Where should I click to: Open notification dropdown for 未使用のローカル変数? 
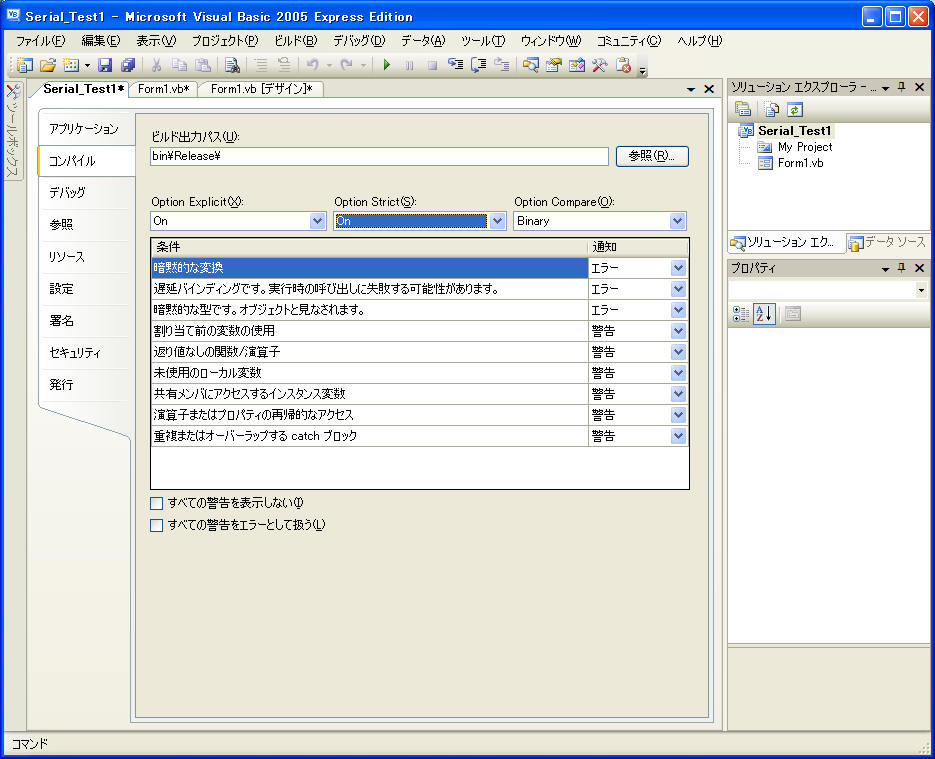tap(678, 373)
